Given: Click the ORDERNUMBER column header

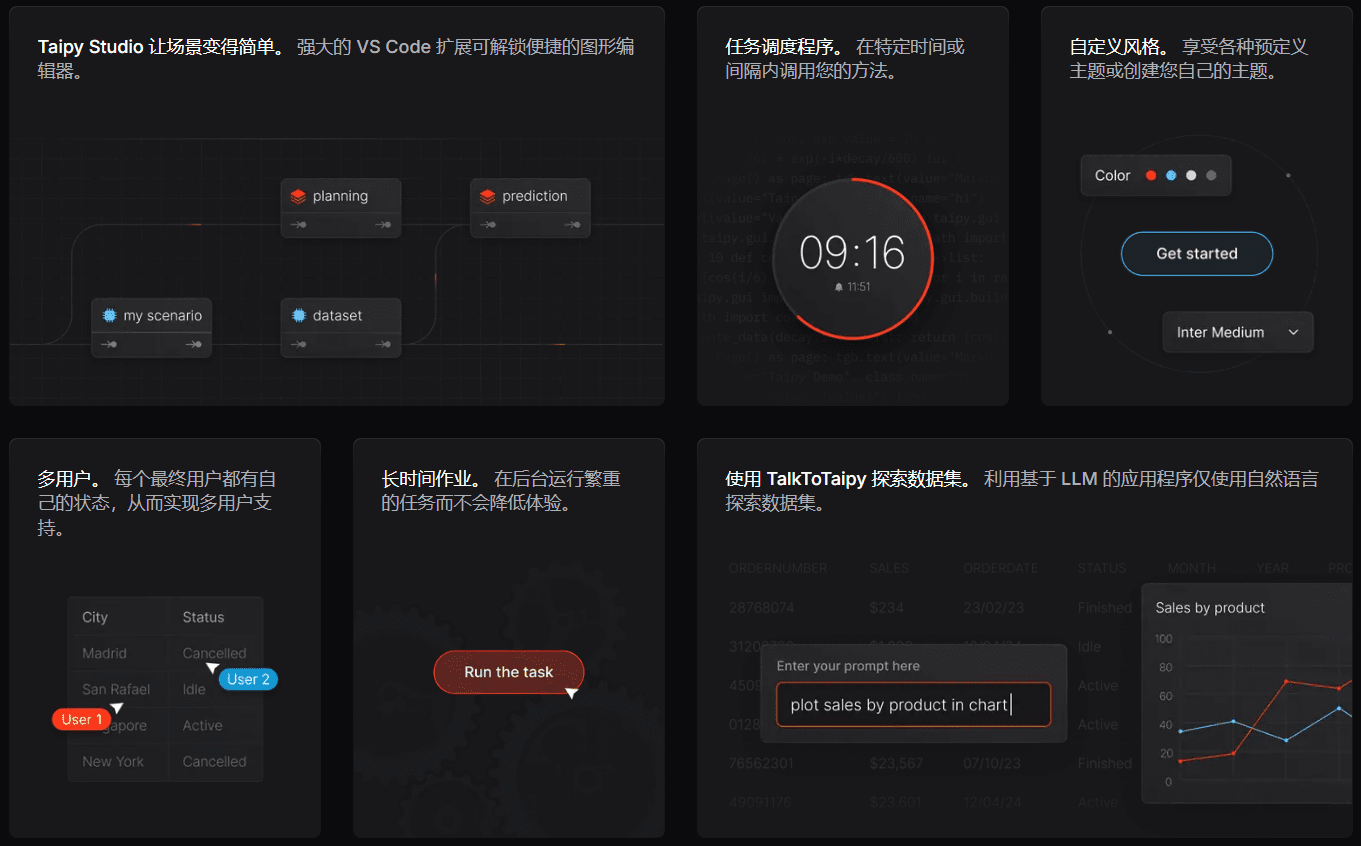Looking at the screenshot, I should tap(778, 568).
